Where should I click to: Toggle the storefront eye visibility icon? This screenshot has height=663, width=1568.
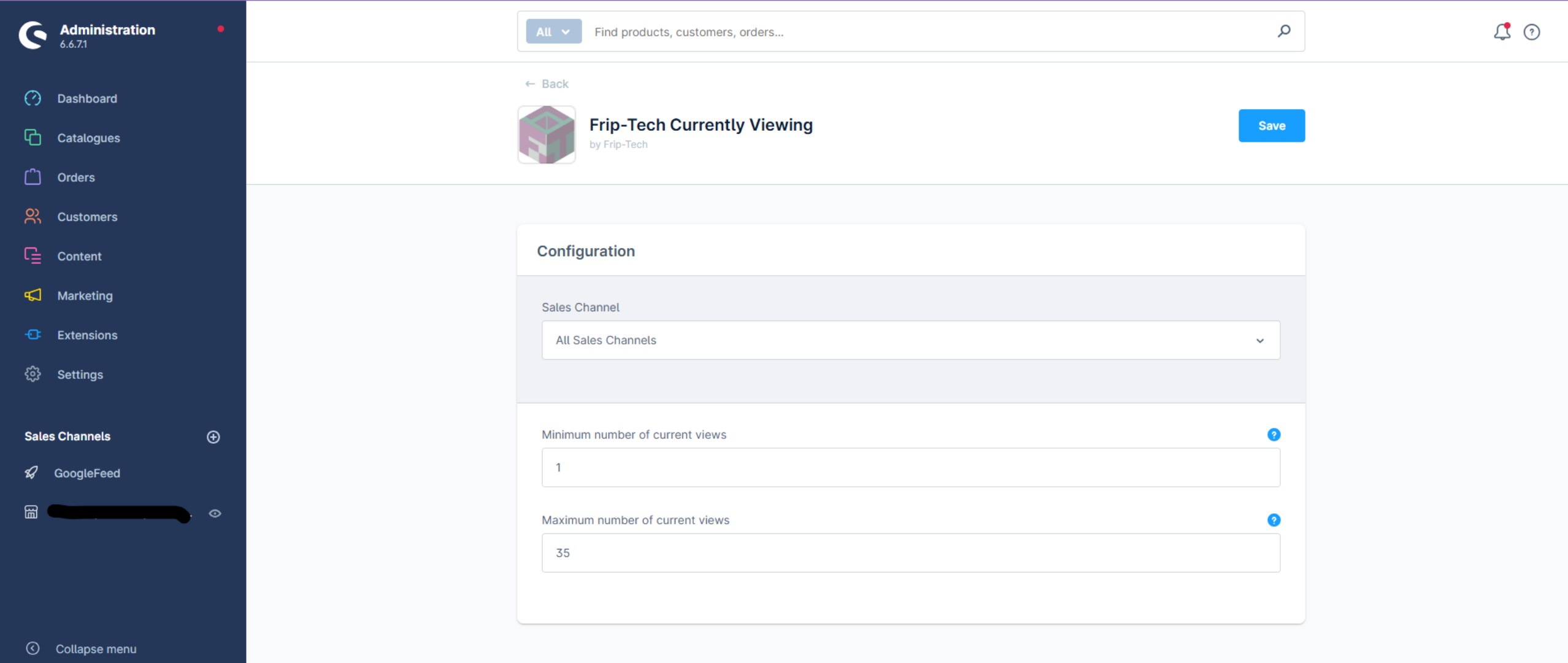[x=215, y=513]
